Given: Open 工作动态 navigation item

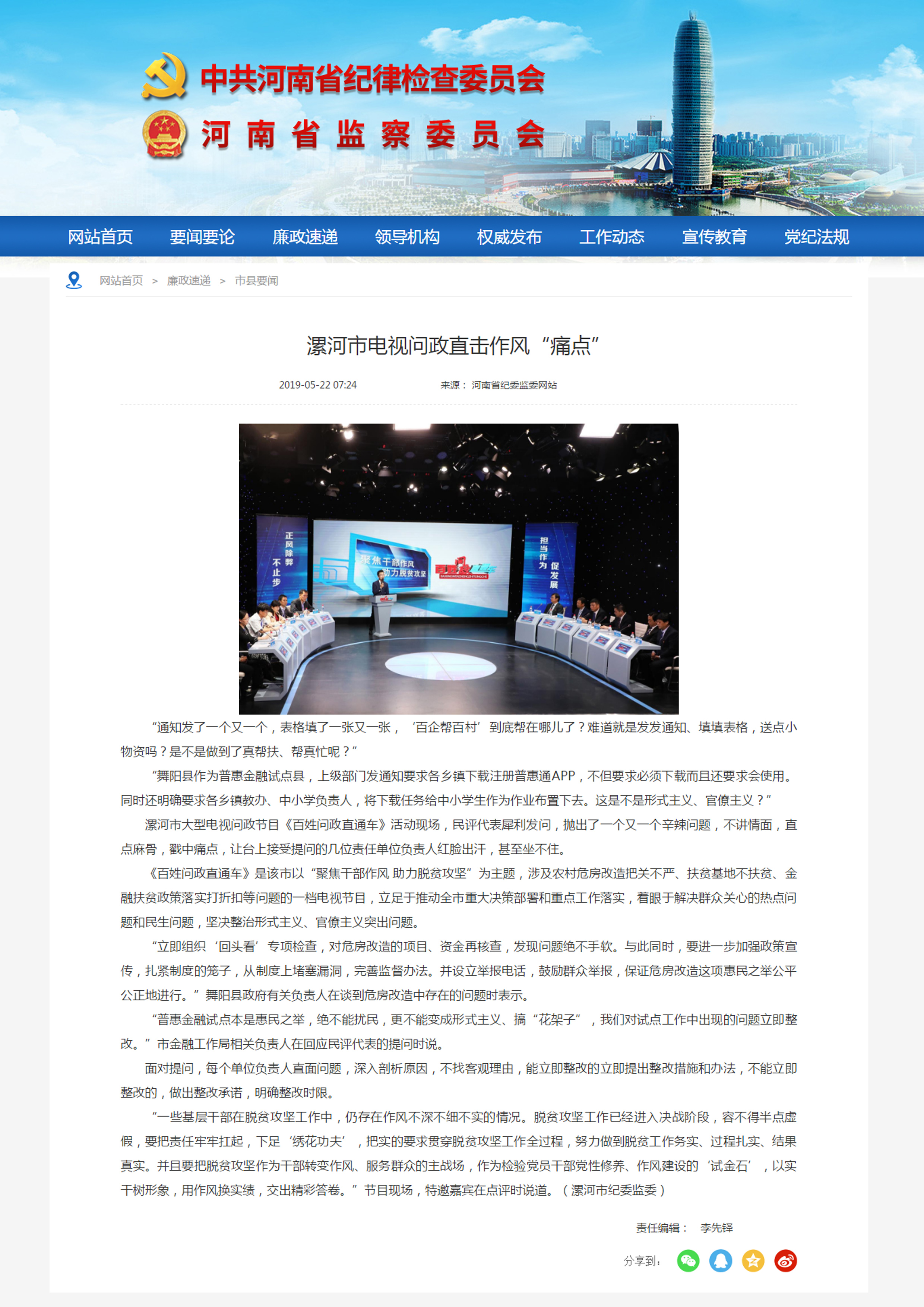Looking at the screenshot, I should coord(611,237).
